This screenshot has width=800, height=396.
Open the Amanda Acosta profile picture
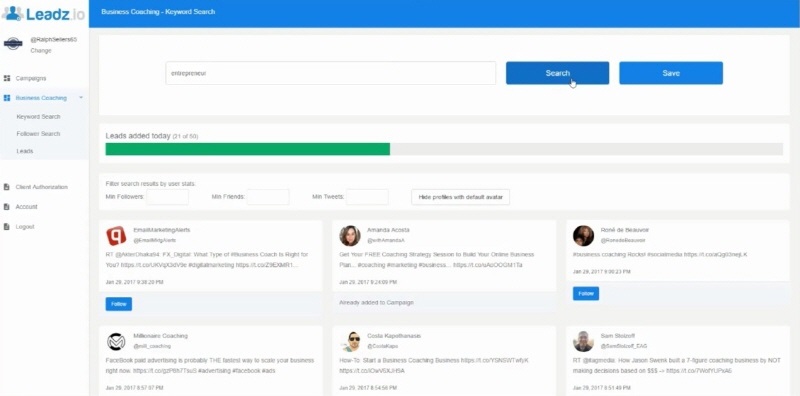pos(350,236)
